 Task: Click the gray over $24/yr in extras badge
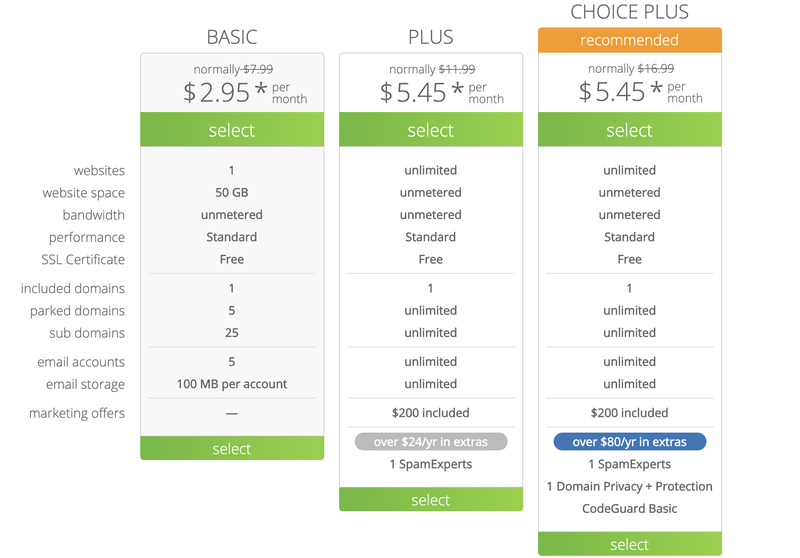(x=431, y=442)
